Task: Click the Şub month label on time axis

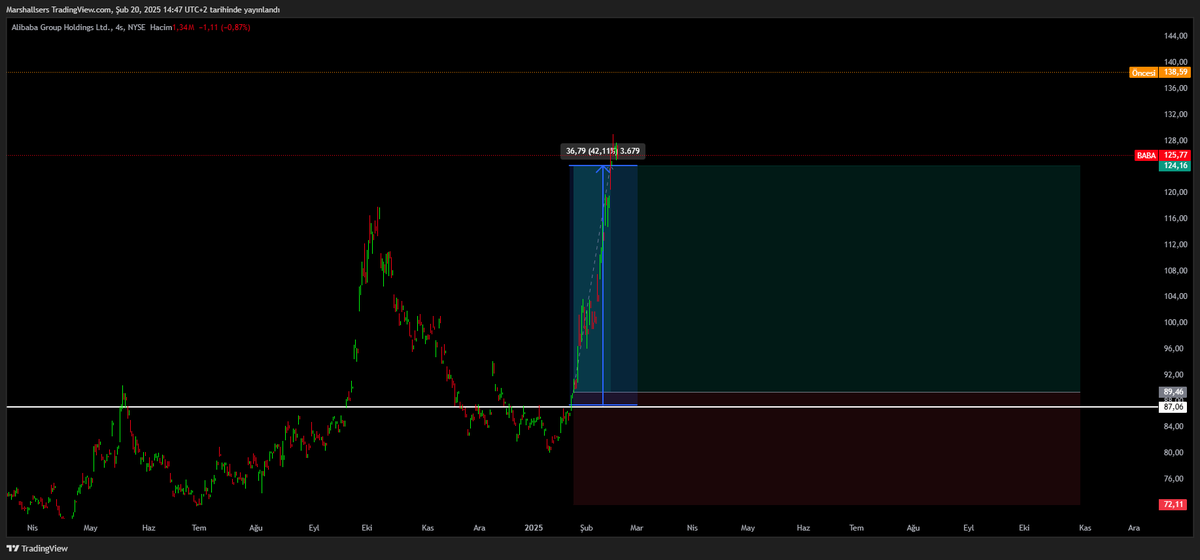Action: point(587,526)
